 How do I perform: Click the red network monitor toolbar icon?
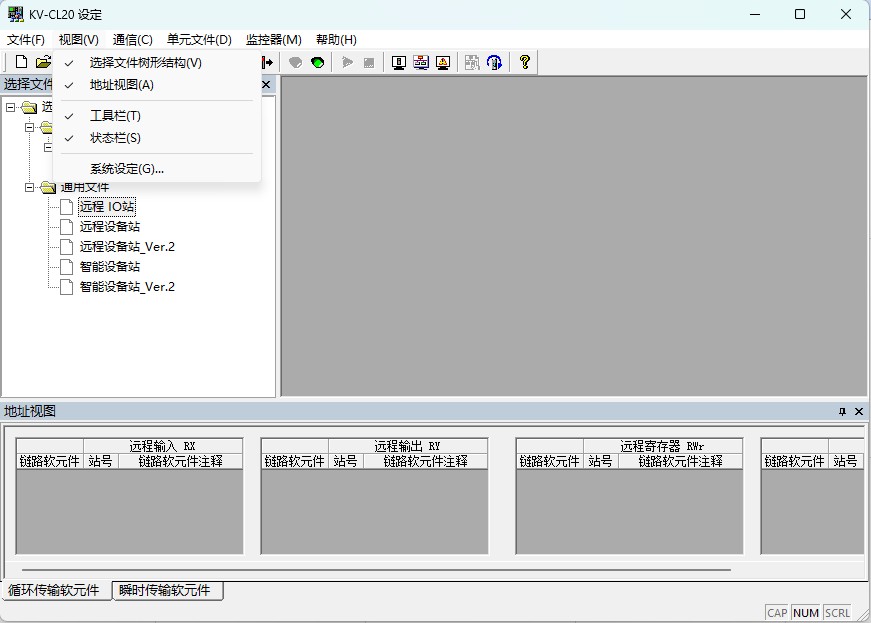pos(421,62)
